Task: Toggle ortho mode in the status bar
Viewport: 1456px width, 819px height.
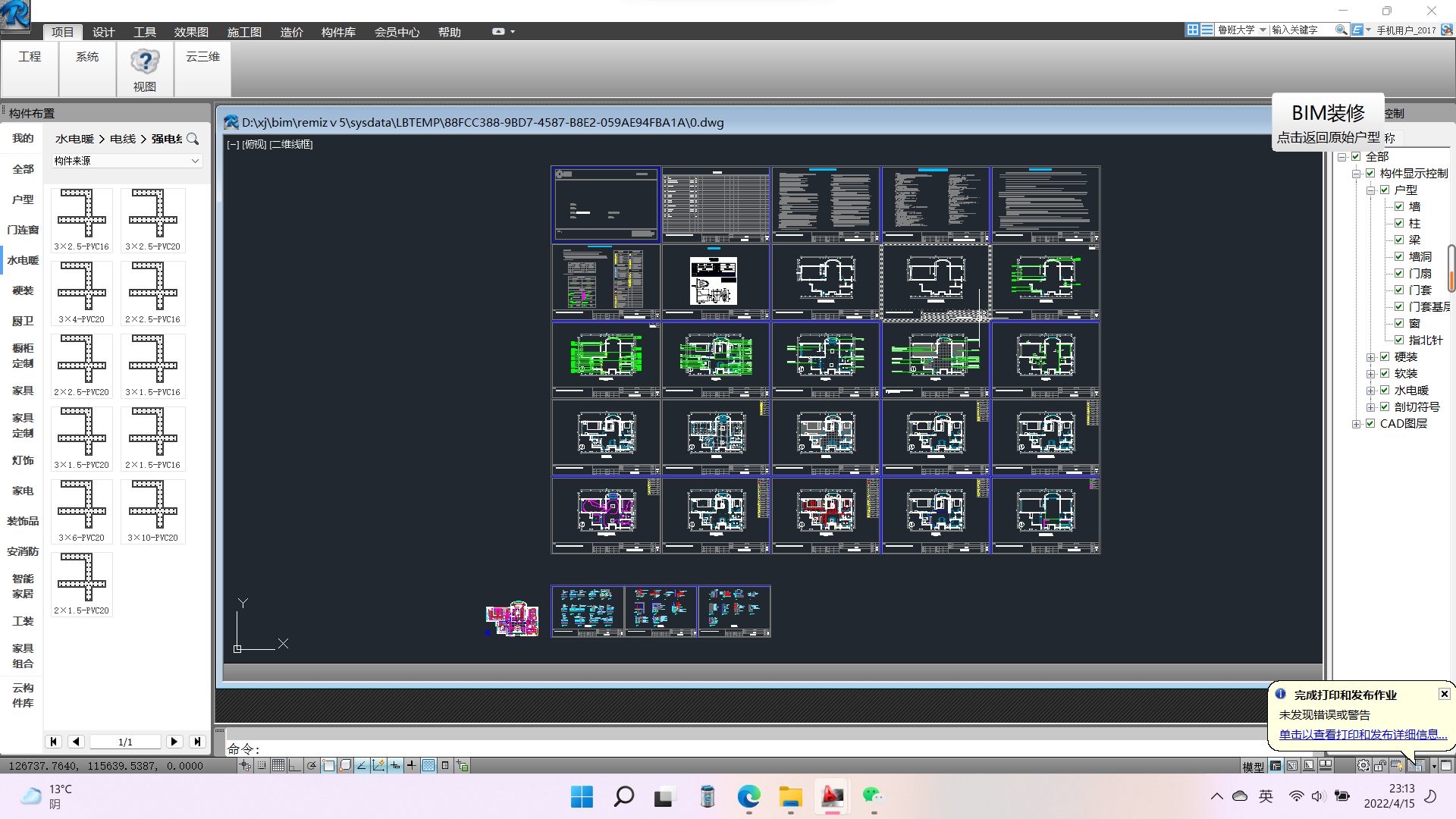Action: [295, 766]
